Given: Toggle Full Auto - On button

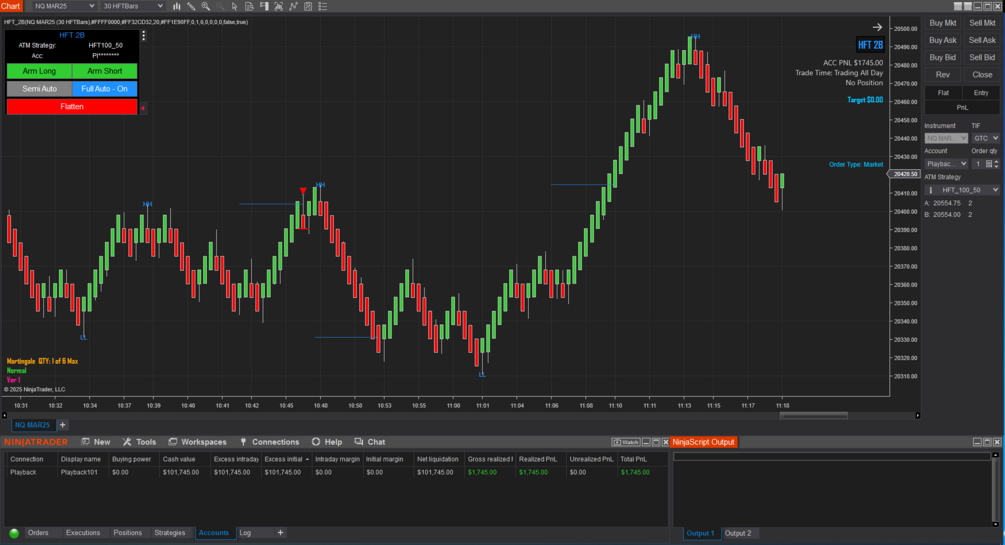Looking at the screenshot, I should (x=104, y=88).
